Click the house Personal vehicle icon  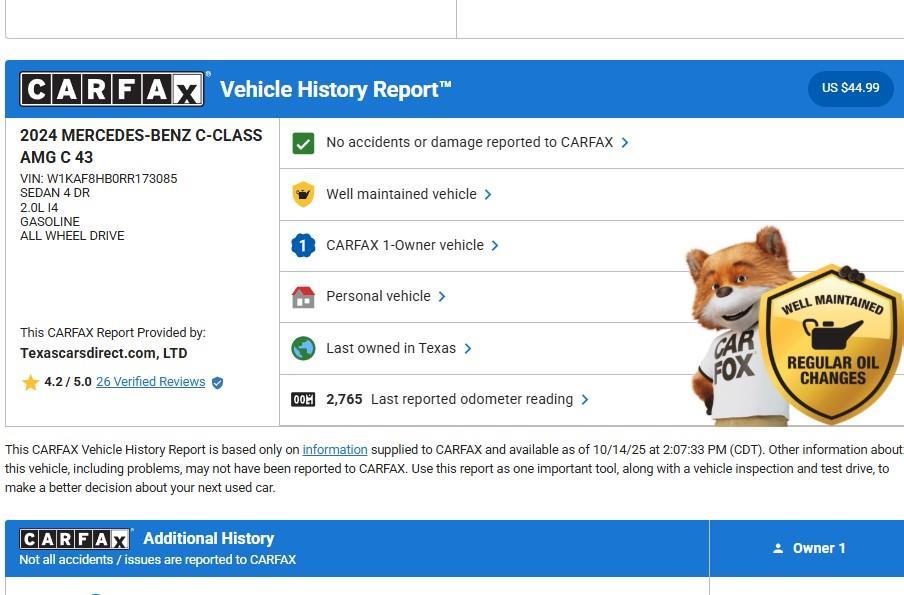pos(303,297)
